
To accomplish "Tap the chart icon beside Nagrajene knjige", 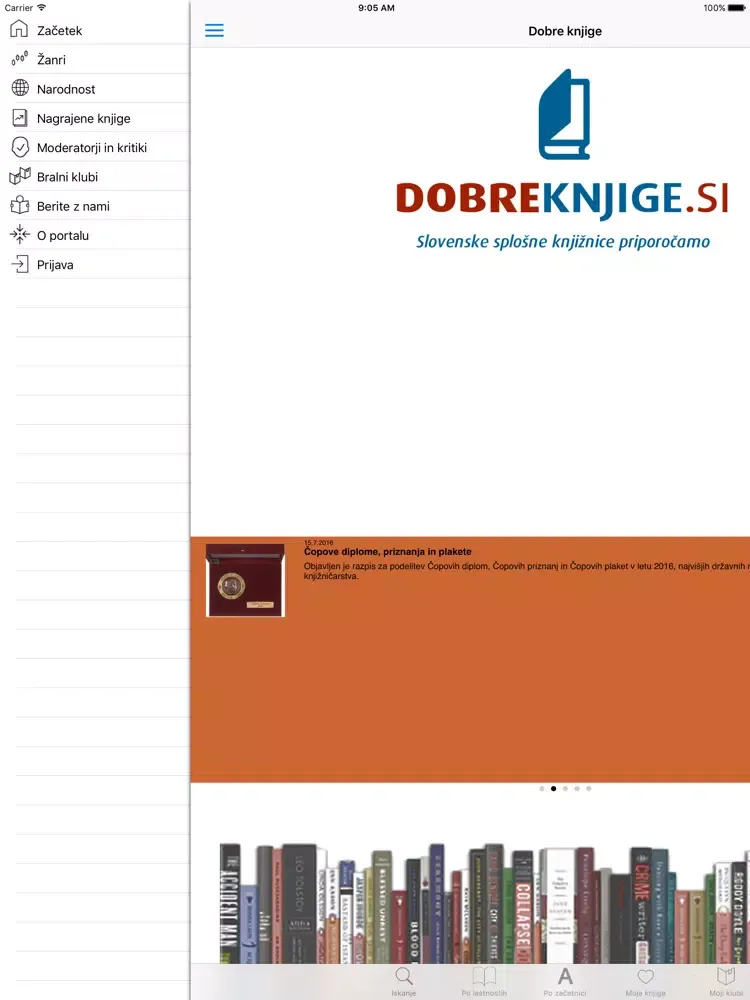I will [20, 117].
